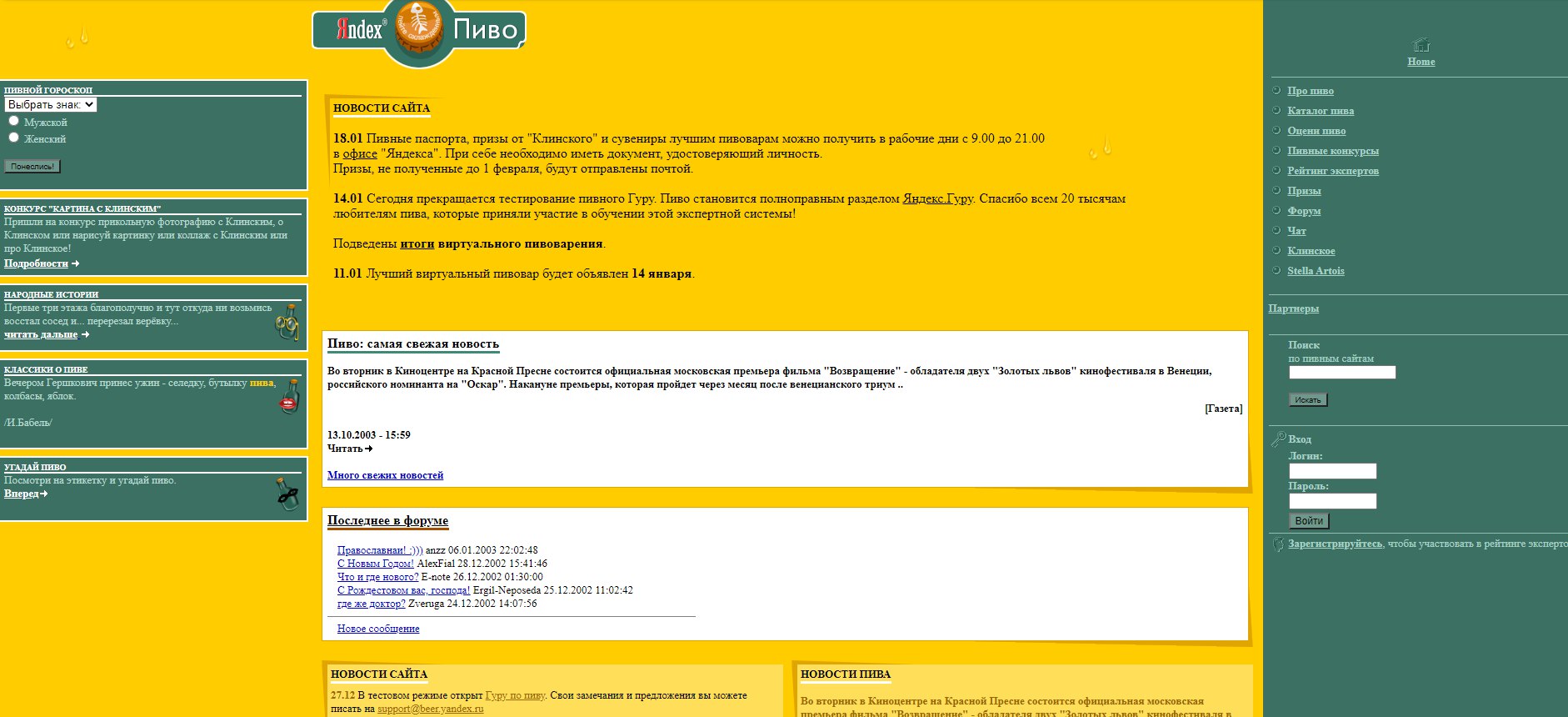The height and width of the screenshot is (717, 1568).
Task: Click the [Газета] source label
Action: [x=1224, y=409]
